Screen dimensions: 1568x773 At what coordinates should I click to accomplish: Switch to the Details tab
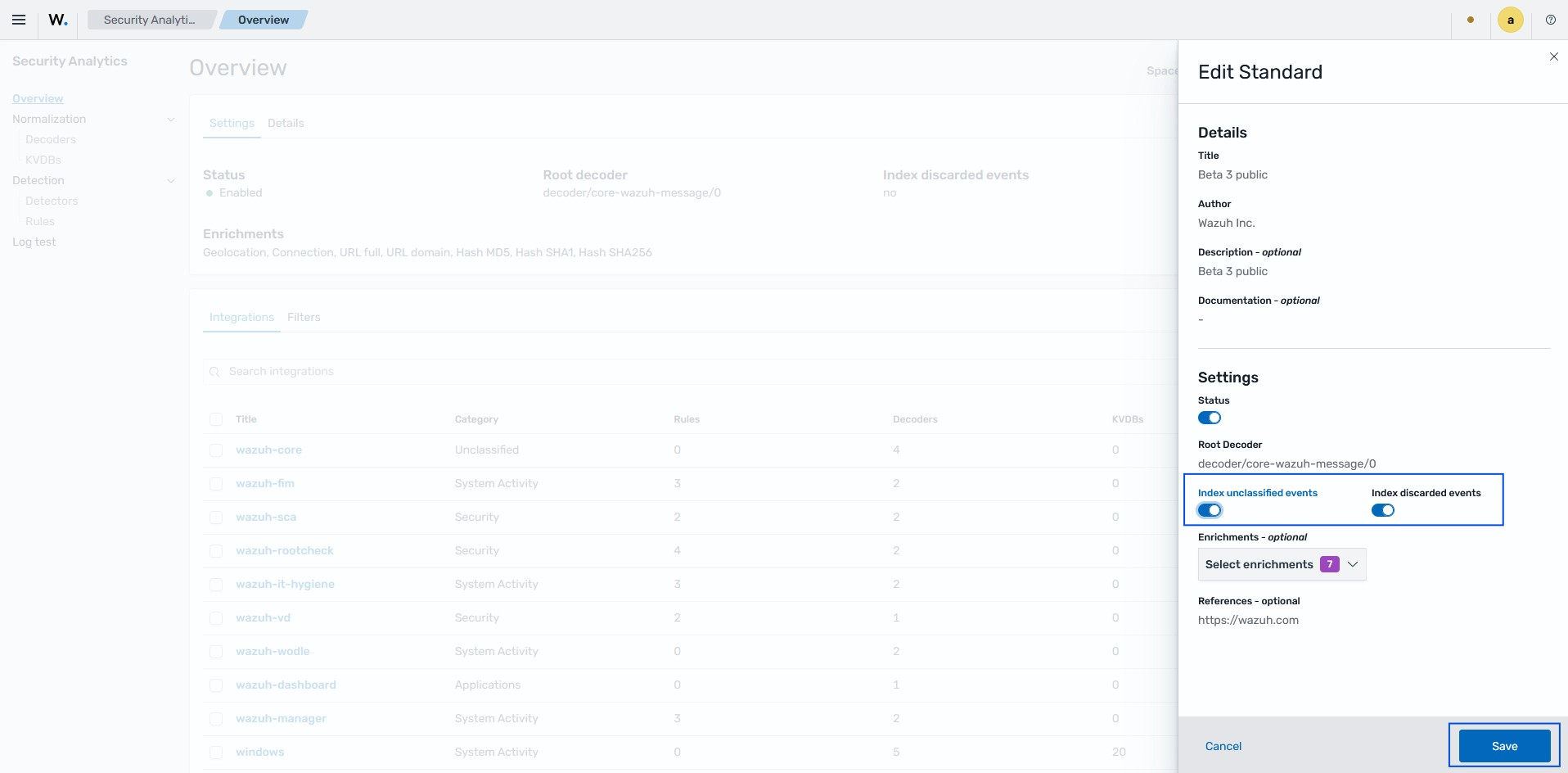(286, 123)
